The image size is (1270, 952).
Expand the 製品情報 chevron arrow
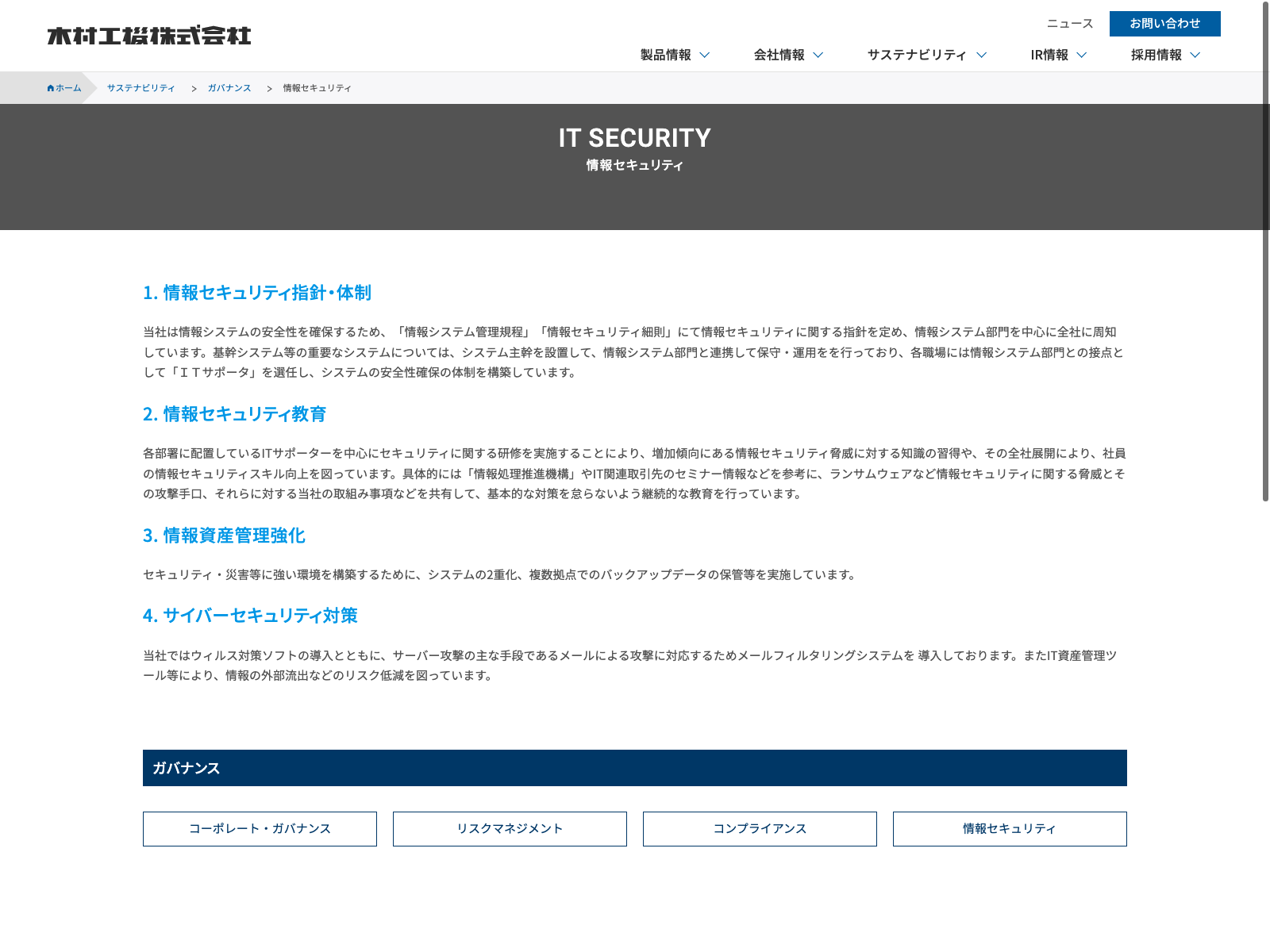(704, 55)
